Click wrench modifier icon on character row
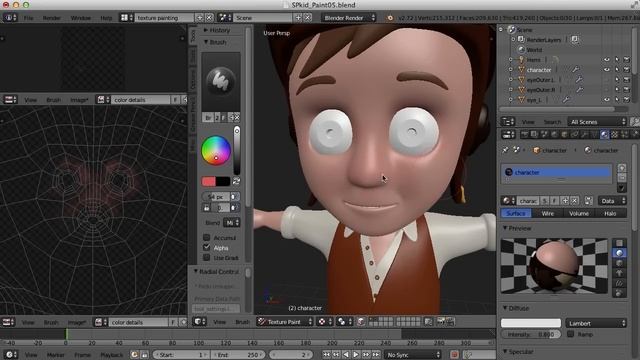 576,70
